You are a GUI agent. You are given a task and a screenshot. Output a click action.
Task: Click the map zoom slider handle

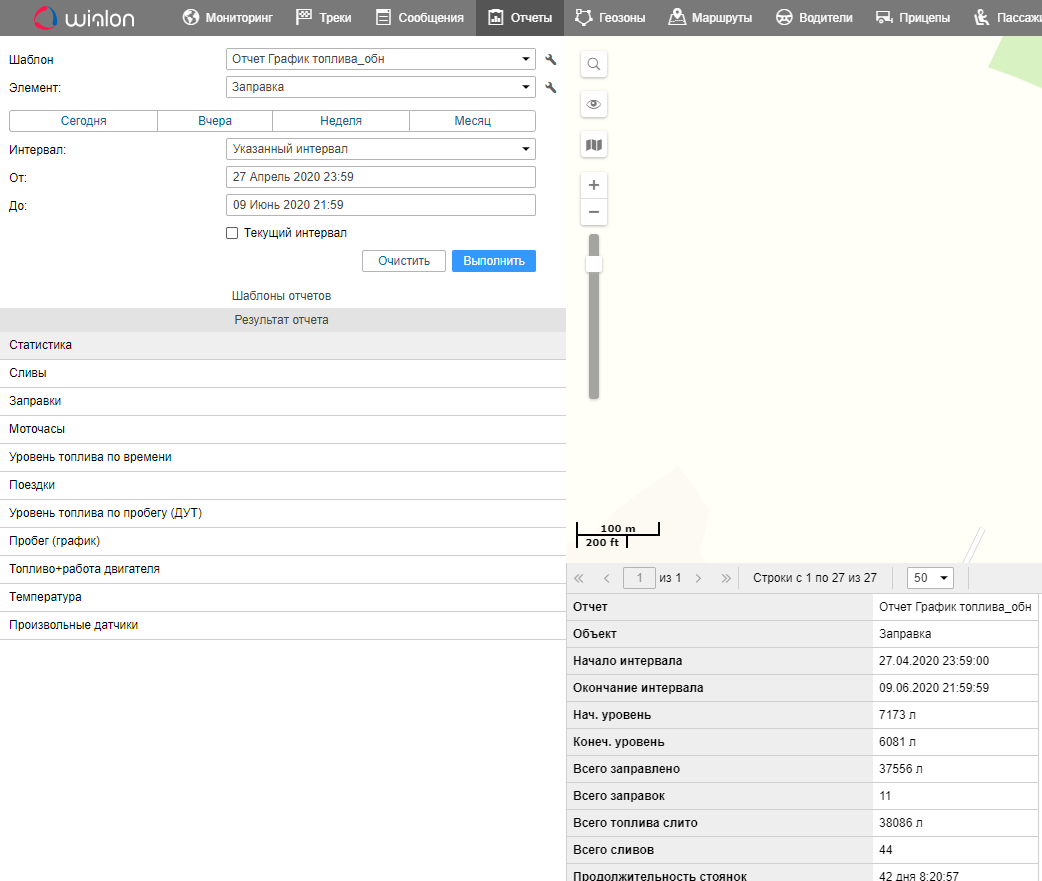594,264
